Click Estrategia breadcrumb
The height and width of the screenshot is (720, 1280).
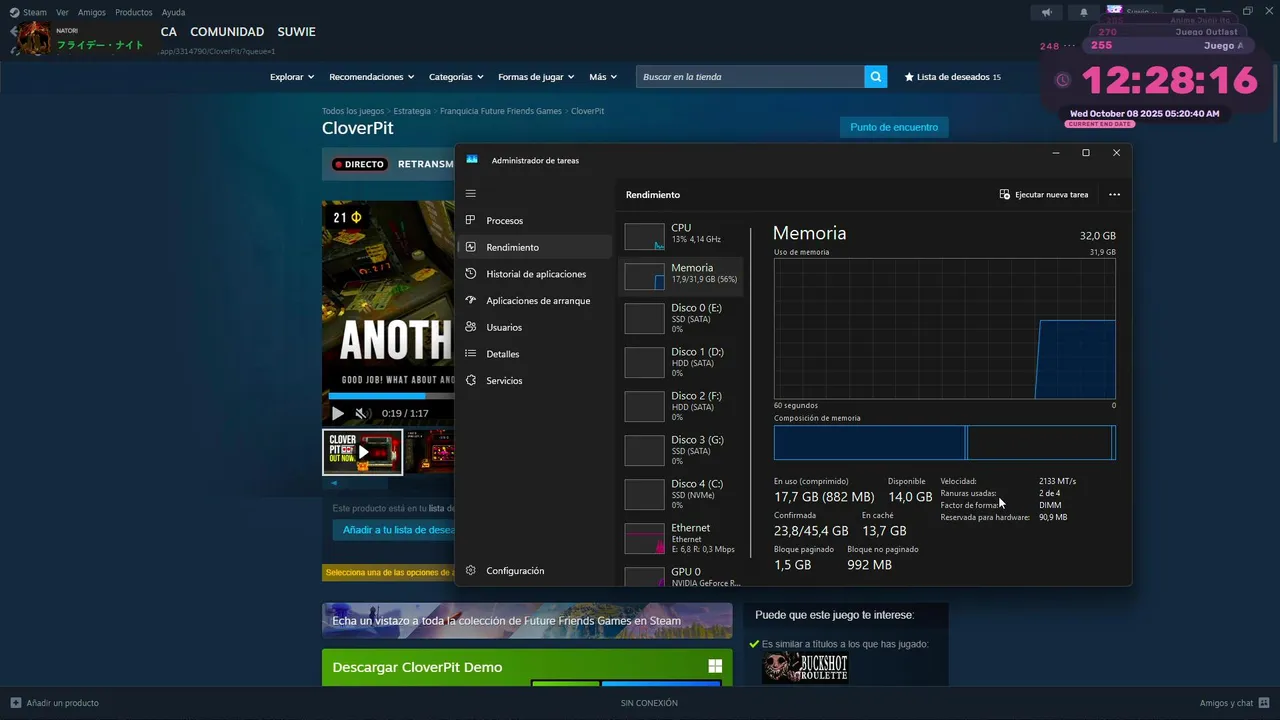click(412, 111)
